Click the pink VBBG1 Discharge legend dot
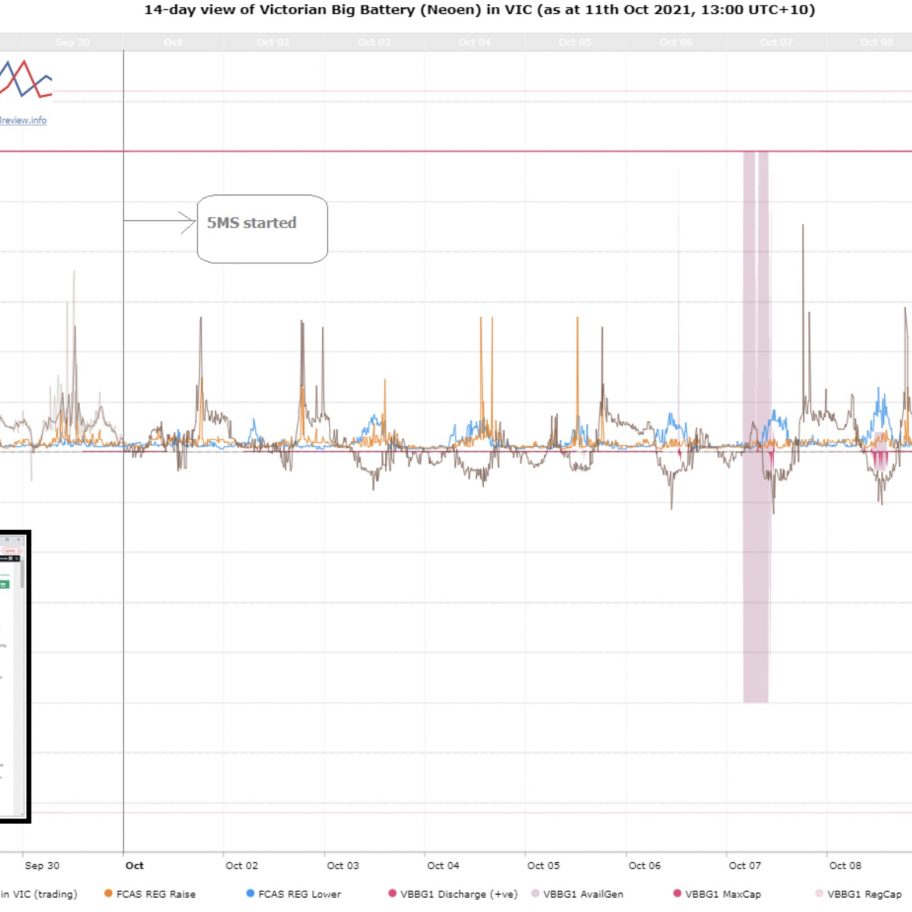This screenshot has height=912, width=912. (x=392, y=893)
